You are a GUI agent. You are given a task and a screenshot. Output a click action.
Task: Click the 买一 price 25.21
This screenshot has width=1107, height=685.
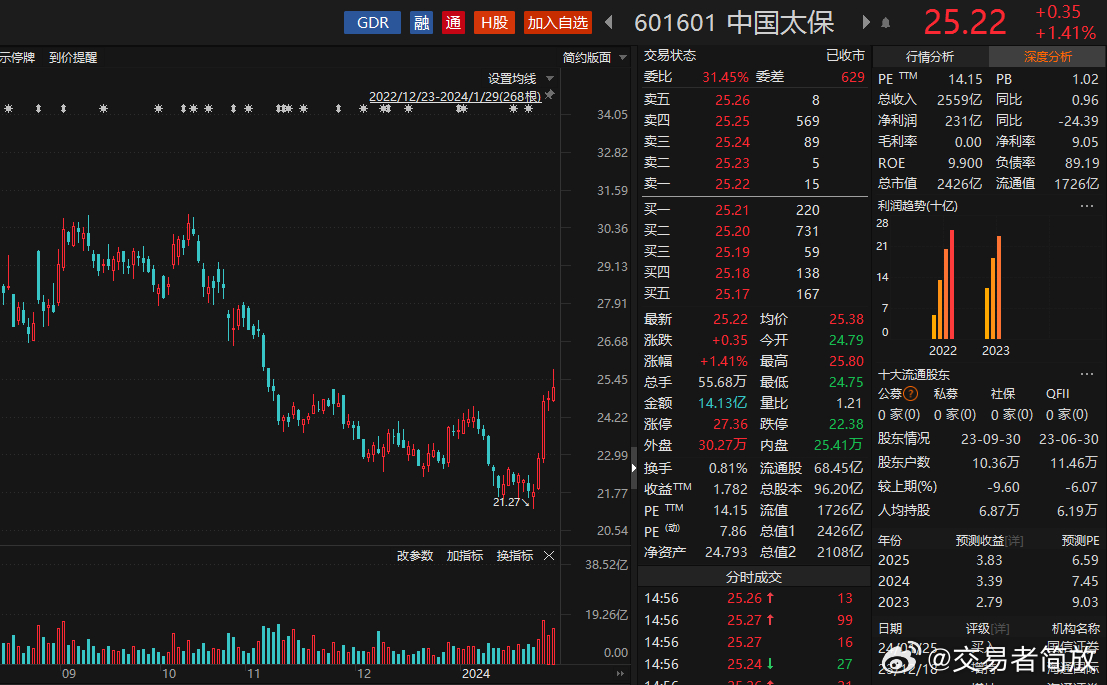coord(732,210)
